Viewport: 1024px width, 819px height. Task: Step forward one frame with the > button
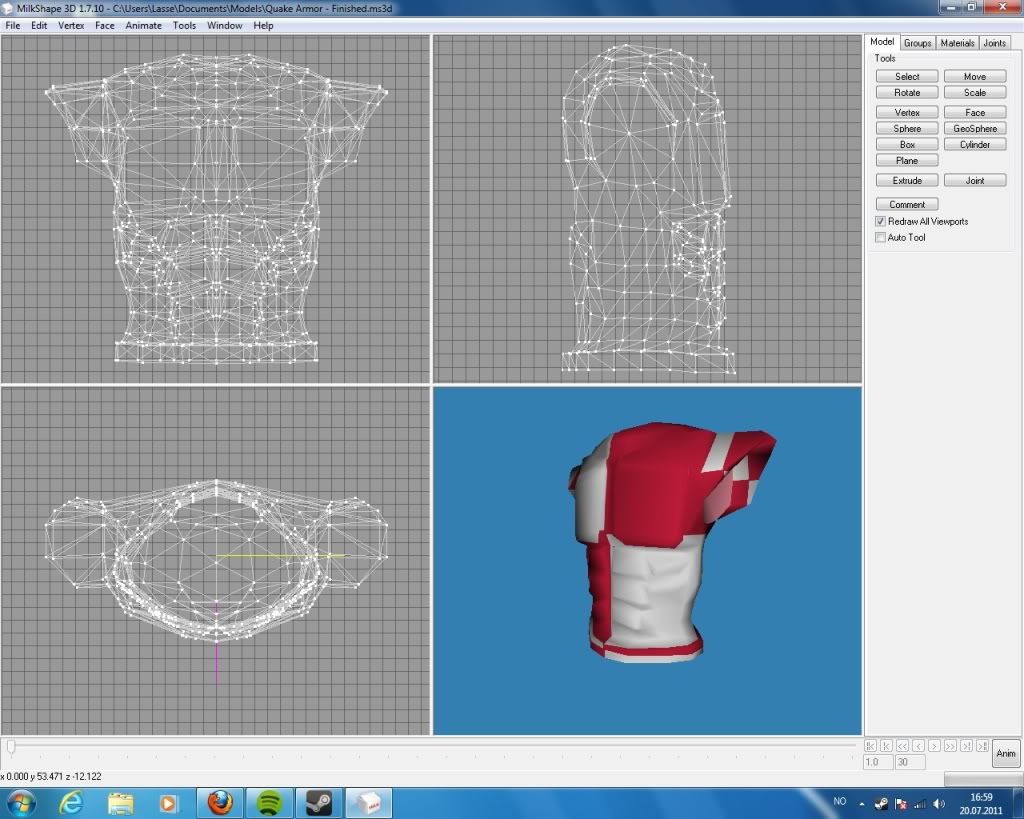coord(934,745)
